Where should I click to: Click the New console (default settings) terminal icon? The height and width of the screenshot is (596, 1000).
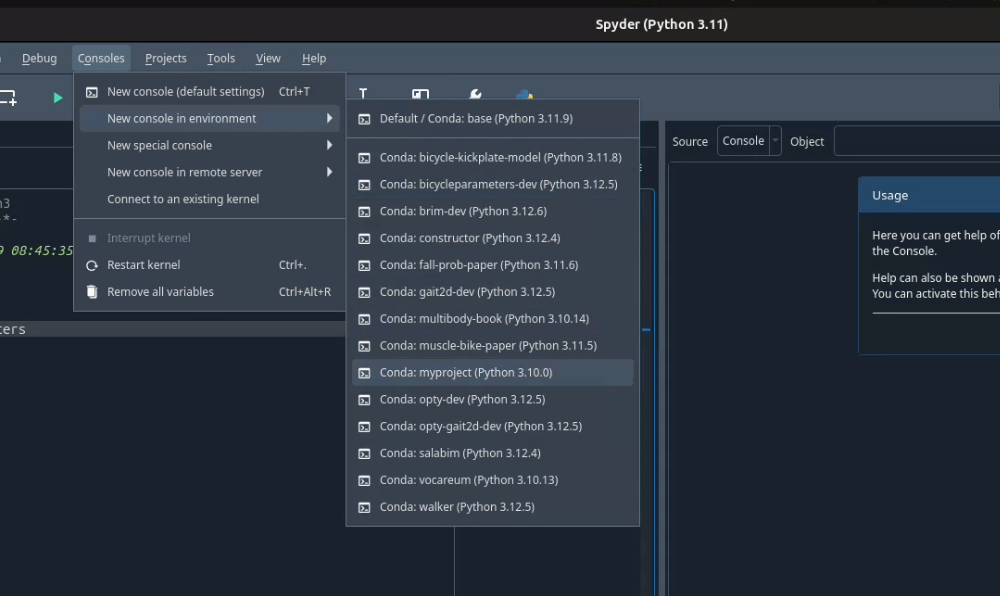[92, 92]
